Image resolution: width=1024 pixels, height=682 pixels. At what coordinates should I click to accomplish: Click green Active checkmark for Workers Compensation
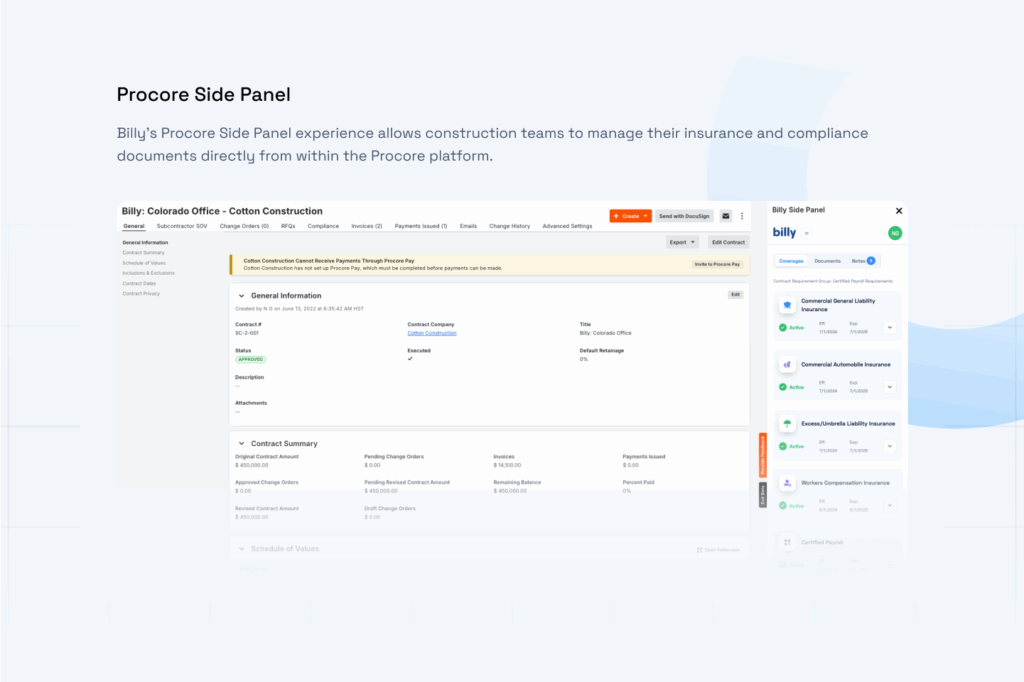pos(782,506)
